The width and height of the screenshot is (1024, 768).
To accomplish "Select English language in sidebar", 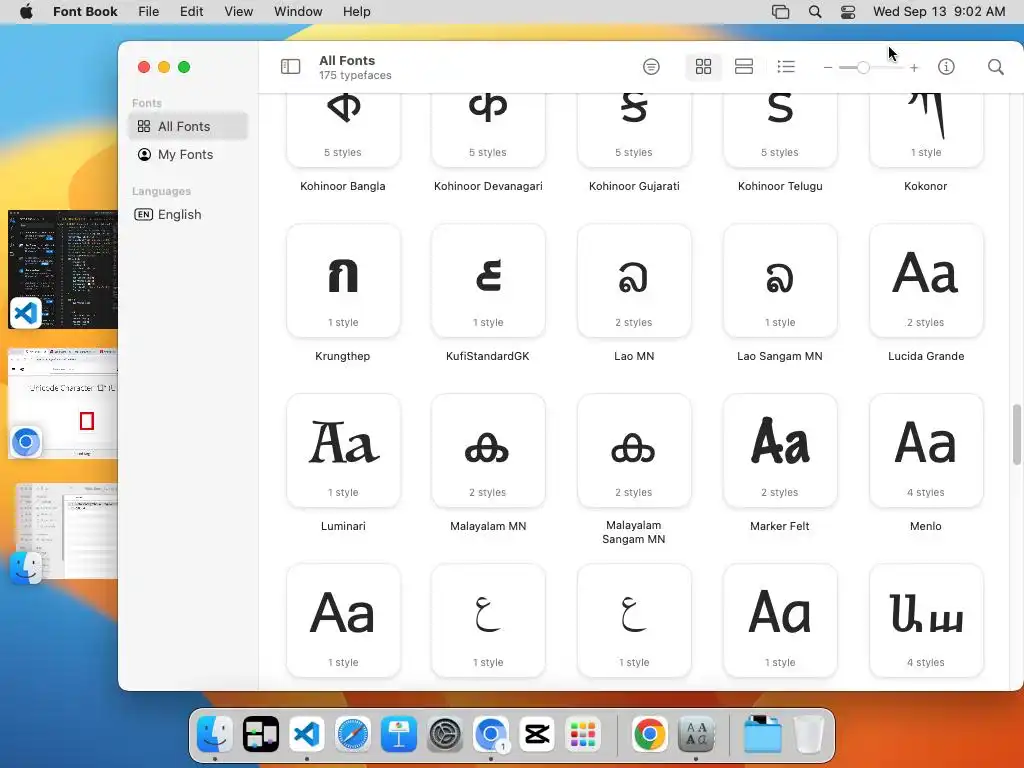I will (x=188, y=214).
